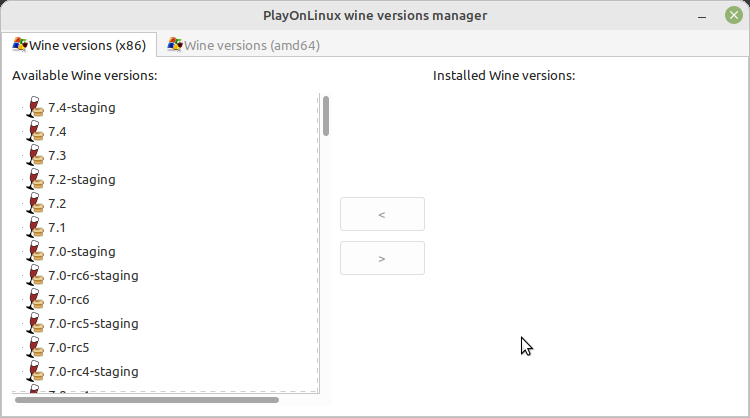Close the wine versions manager window
Screen dimensions: 750x418
pos(734,15)
